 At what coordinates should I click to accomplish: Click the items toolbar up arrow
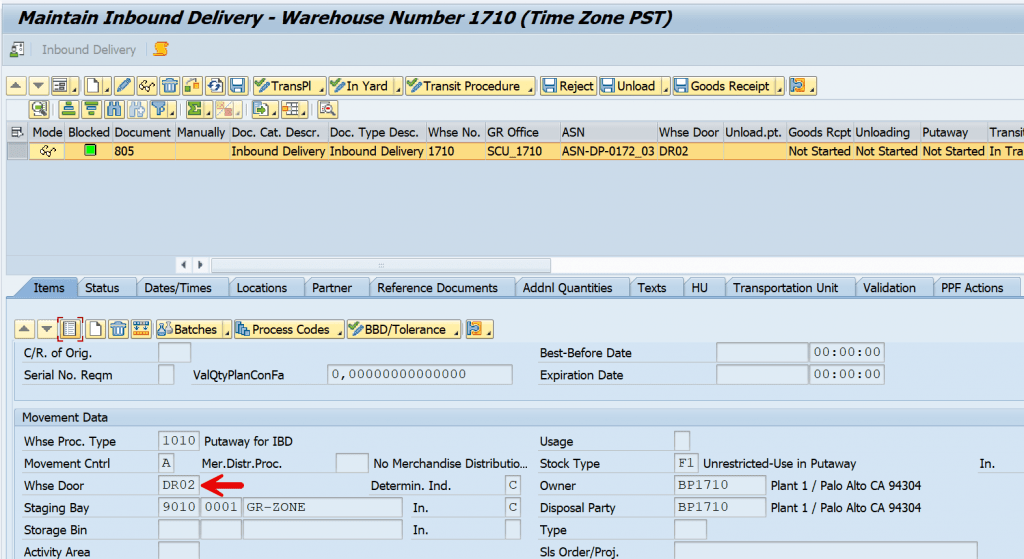tap(24, 329)
